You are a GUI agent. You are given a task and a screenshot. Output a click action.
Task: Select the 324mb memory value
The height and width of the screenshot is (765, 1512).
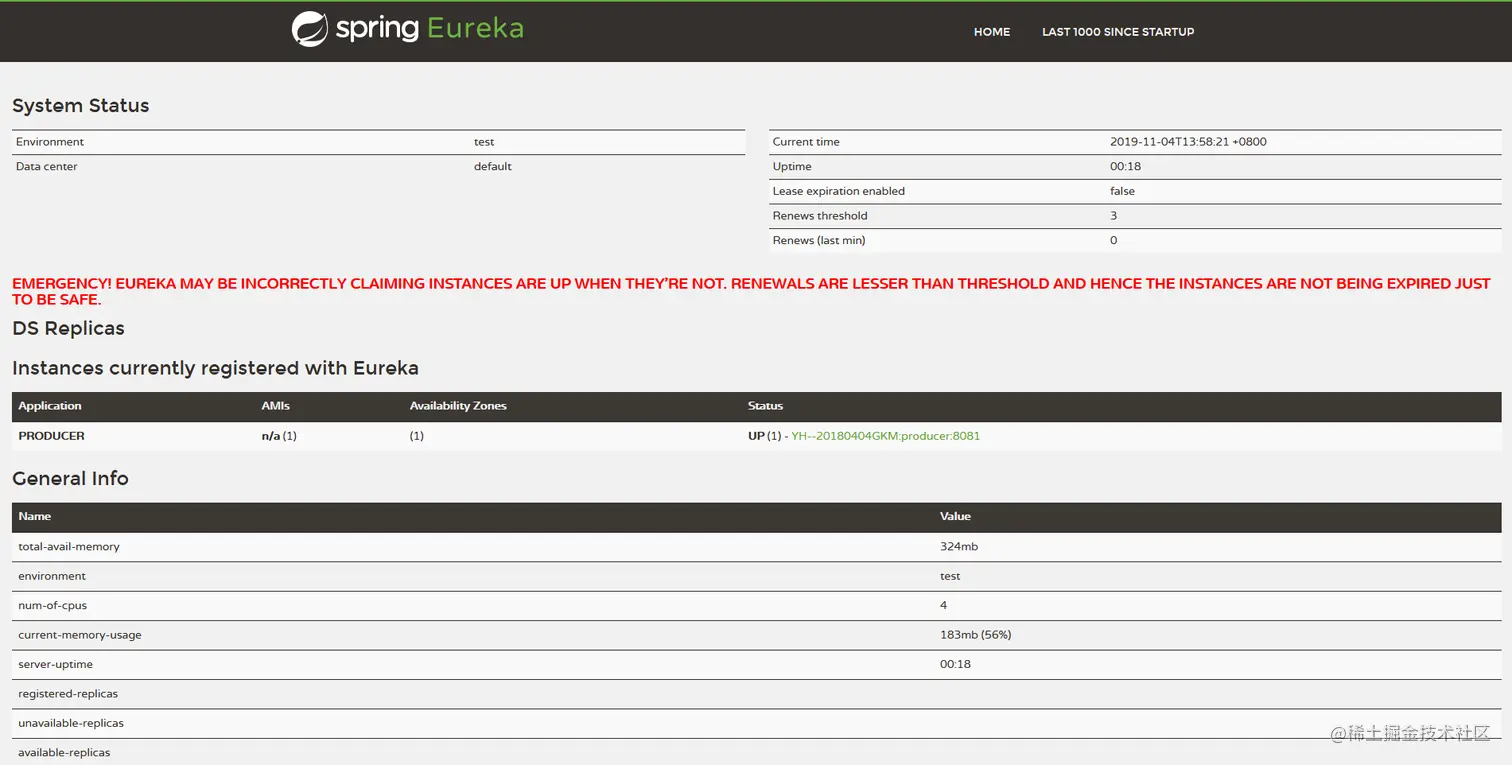coord(959,547)
